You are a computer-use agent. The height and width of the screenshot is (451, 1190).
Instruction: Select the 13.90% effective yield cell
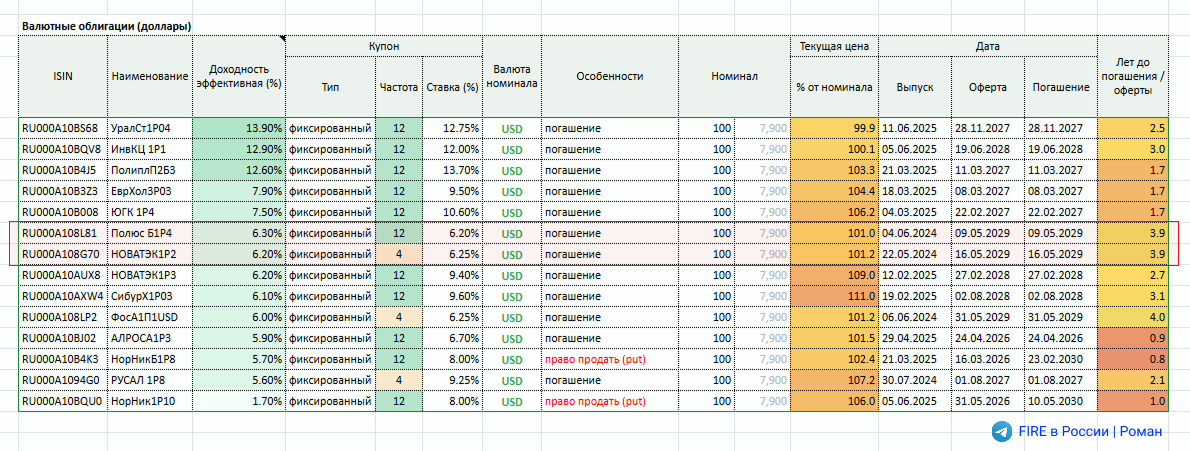239,128
